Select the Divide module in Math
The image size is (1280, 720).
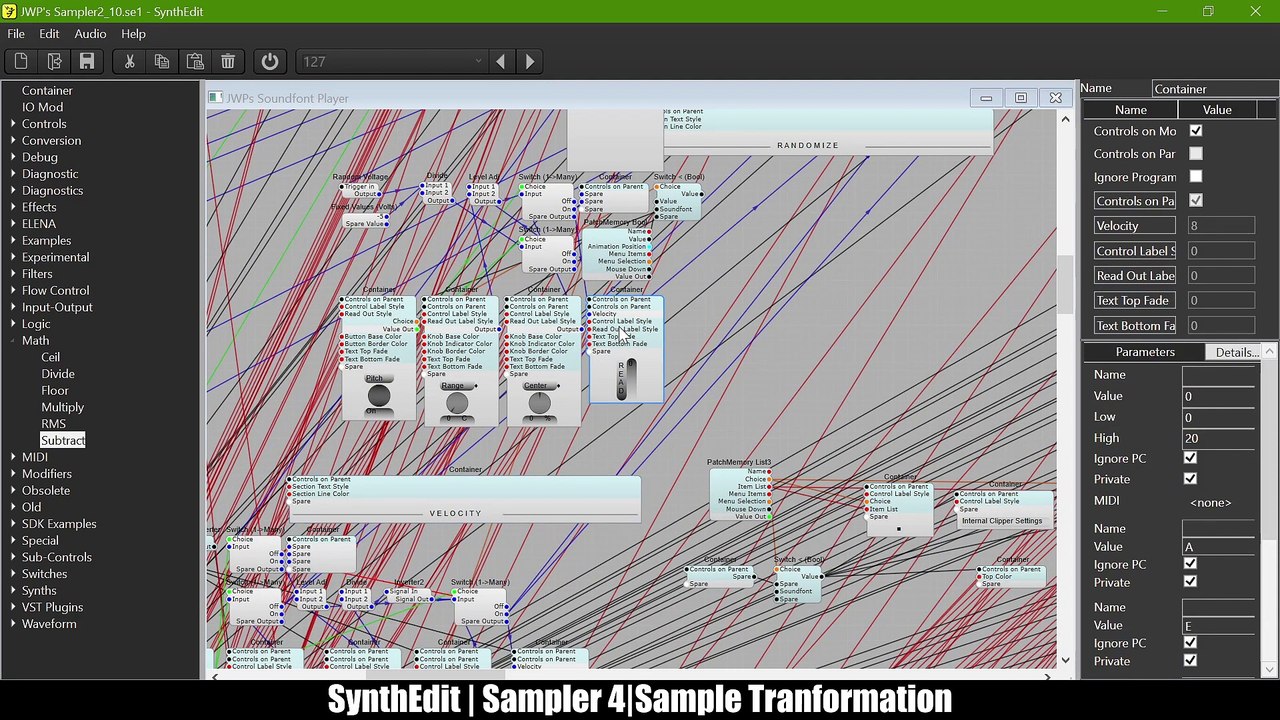58,374
